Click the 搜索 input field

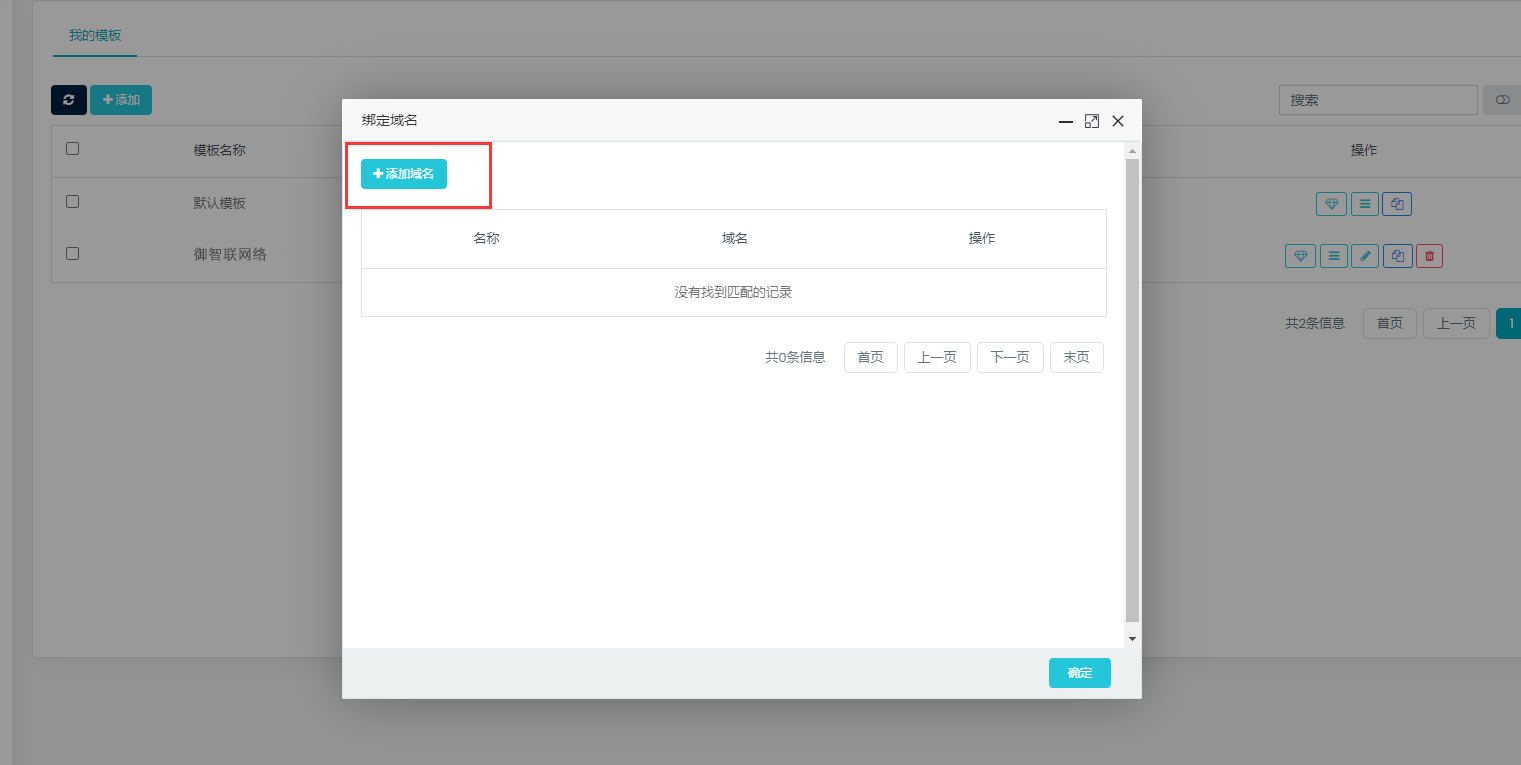click(x=1377, y=100)
